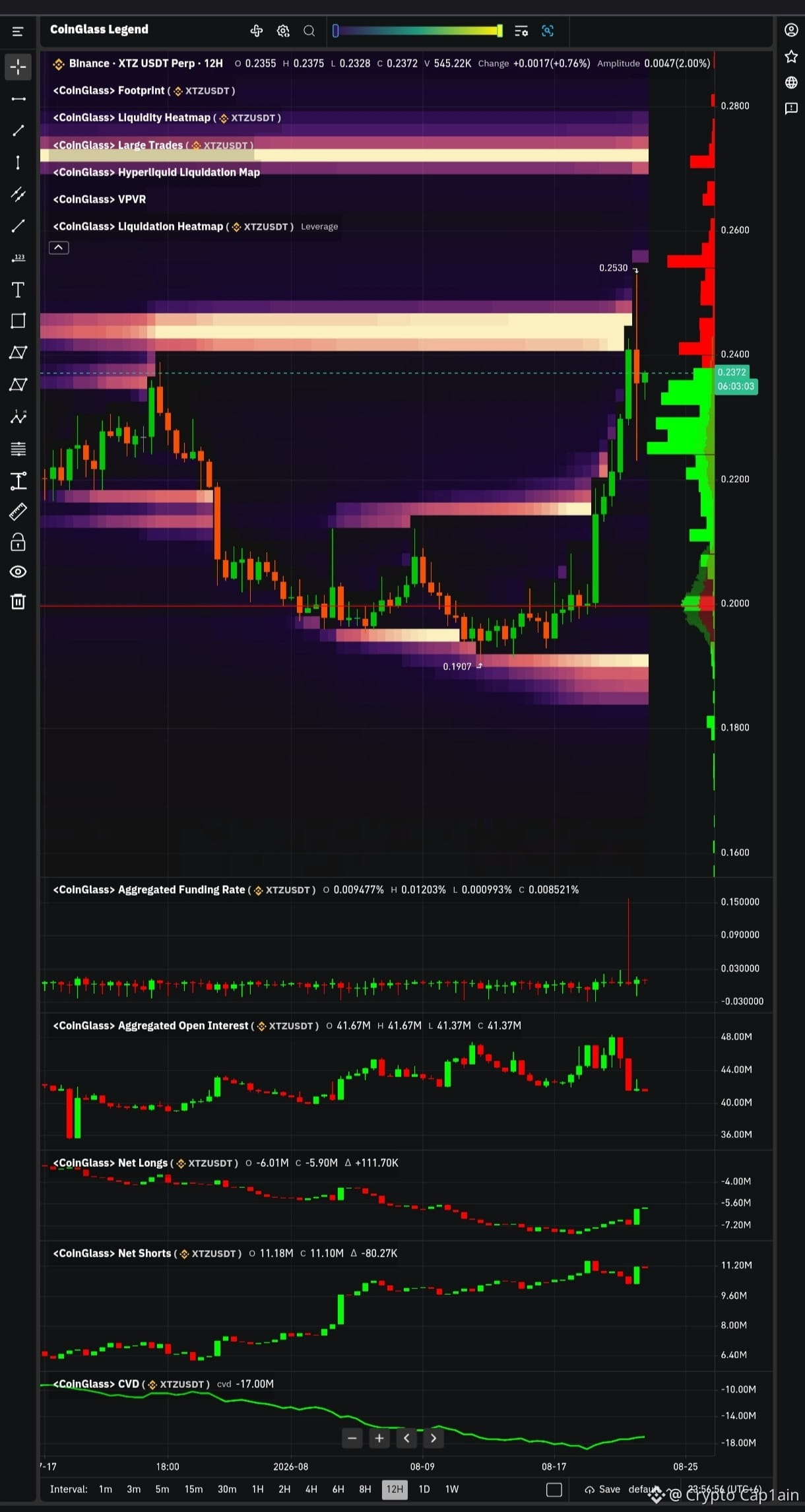Screen dimensions: 805x1512
Task: Switch interval to 2H
Action: pos(284,1489)
